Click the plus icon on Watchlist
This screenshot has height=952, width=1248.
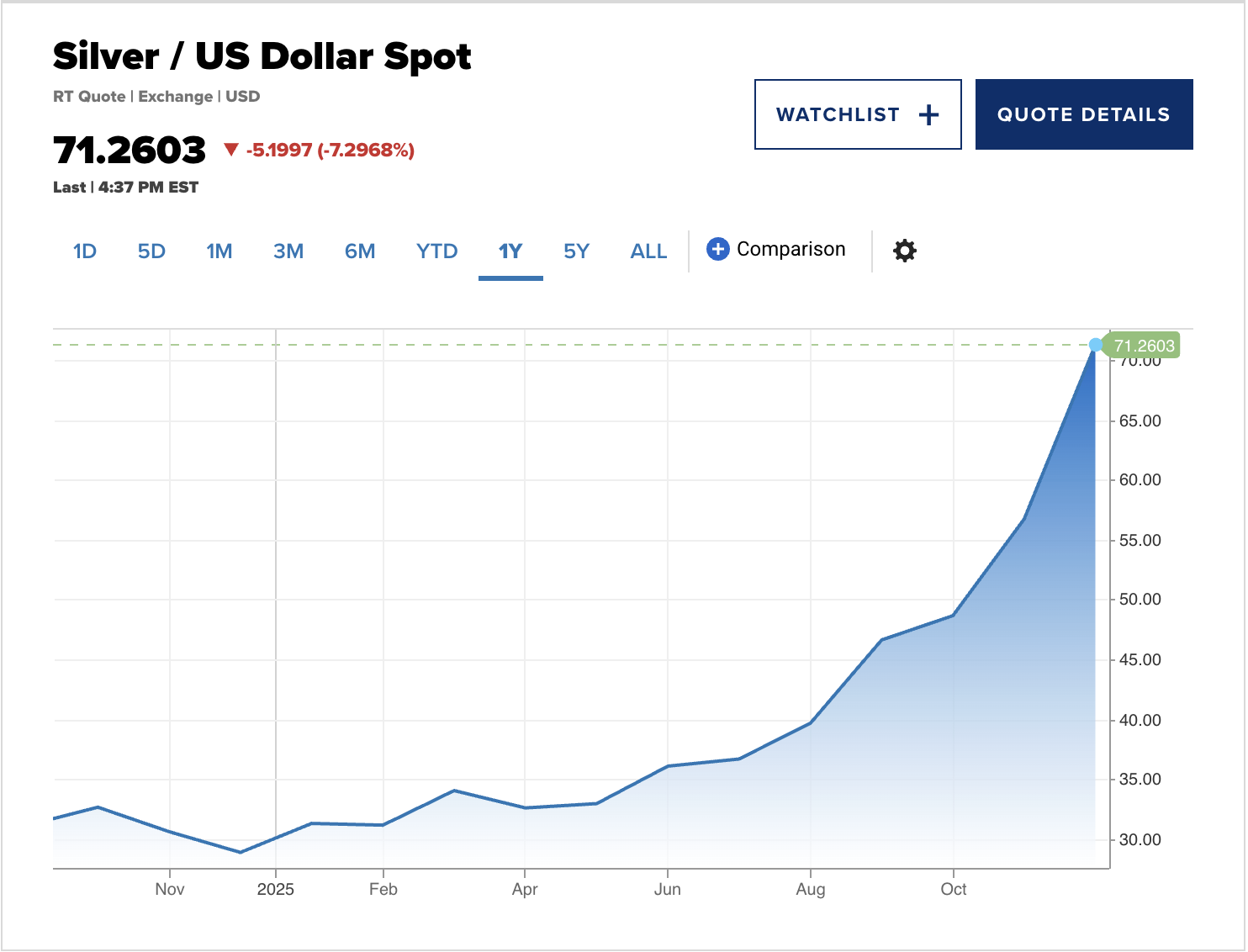point(928,115)
